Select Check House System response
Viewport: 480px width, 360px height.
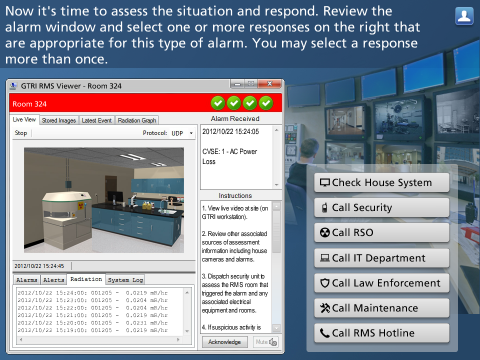(x=382, y=182)
